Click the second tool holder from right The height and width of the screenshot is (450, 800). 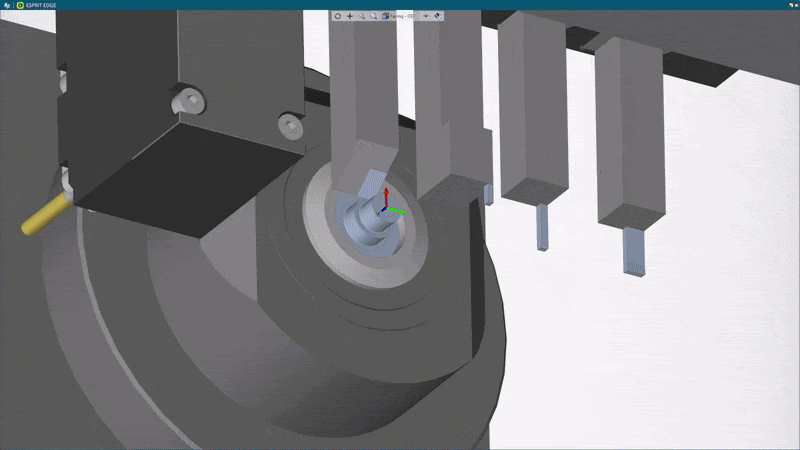(x=534, y=110)
